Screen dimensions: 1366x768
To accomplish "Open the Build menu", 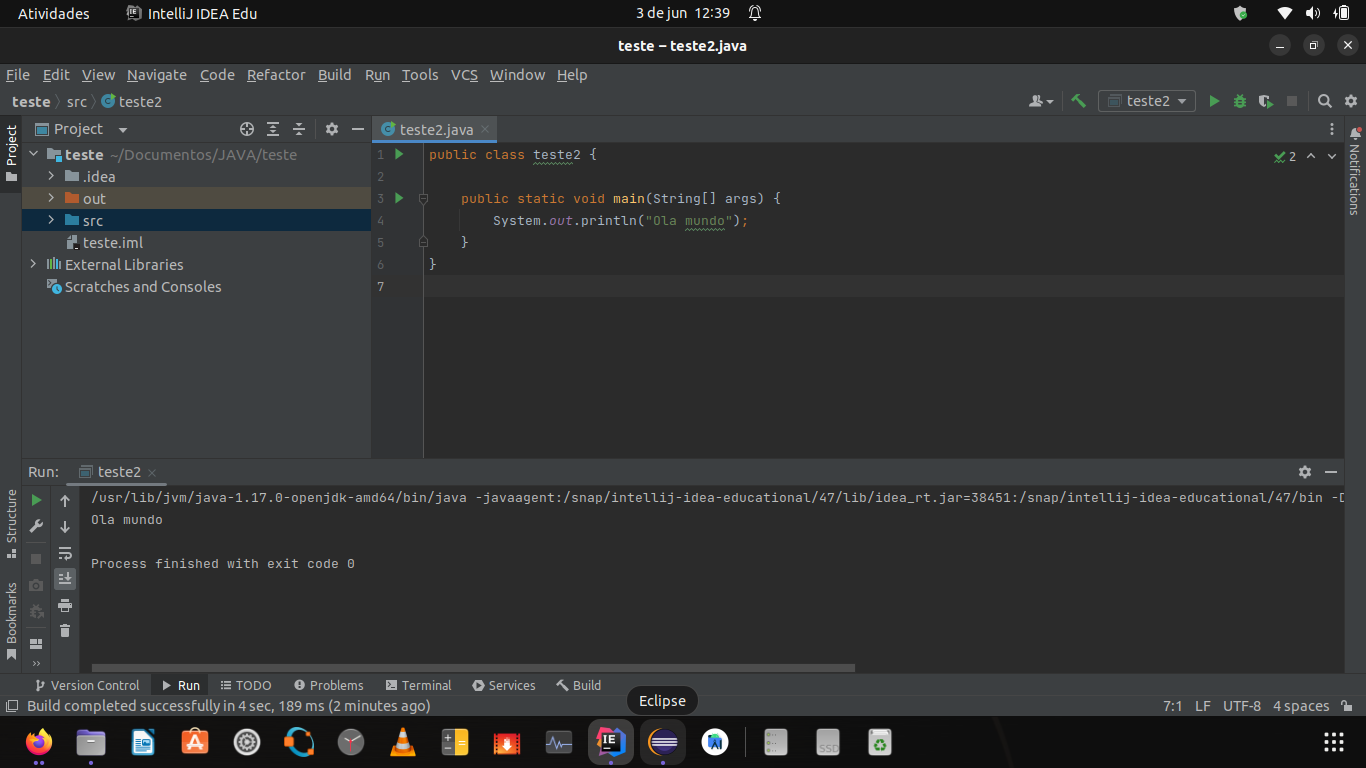I will pyautogui.click(x=335, y=75).
